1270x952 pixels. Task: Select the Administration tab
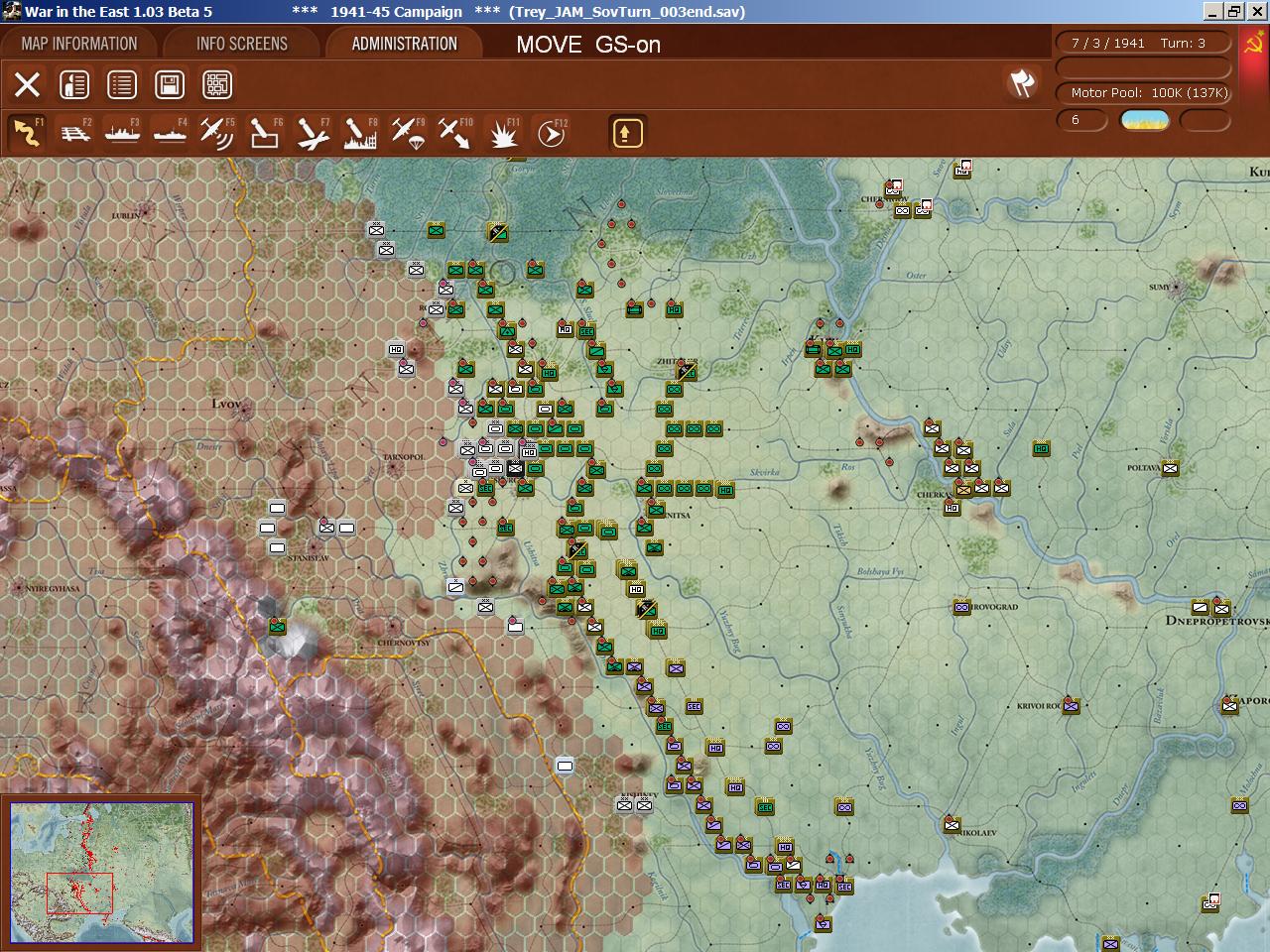(x=404, y=44)
